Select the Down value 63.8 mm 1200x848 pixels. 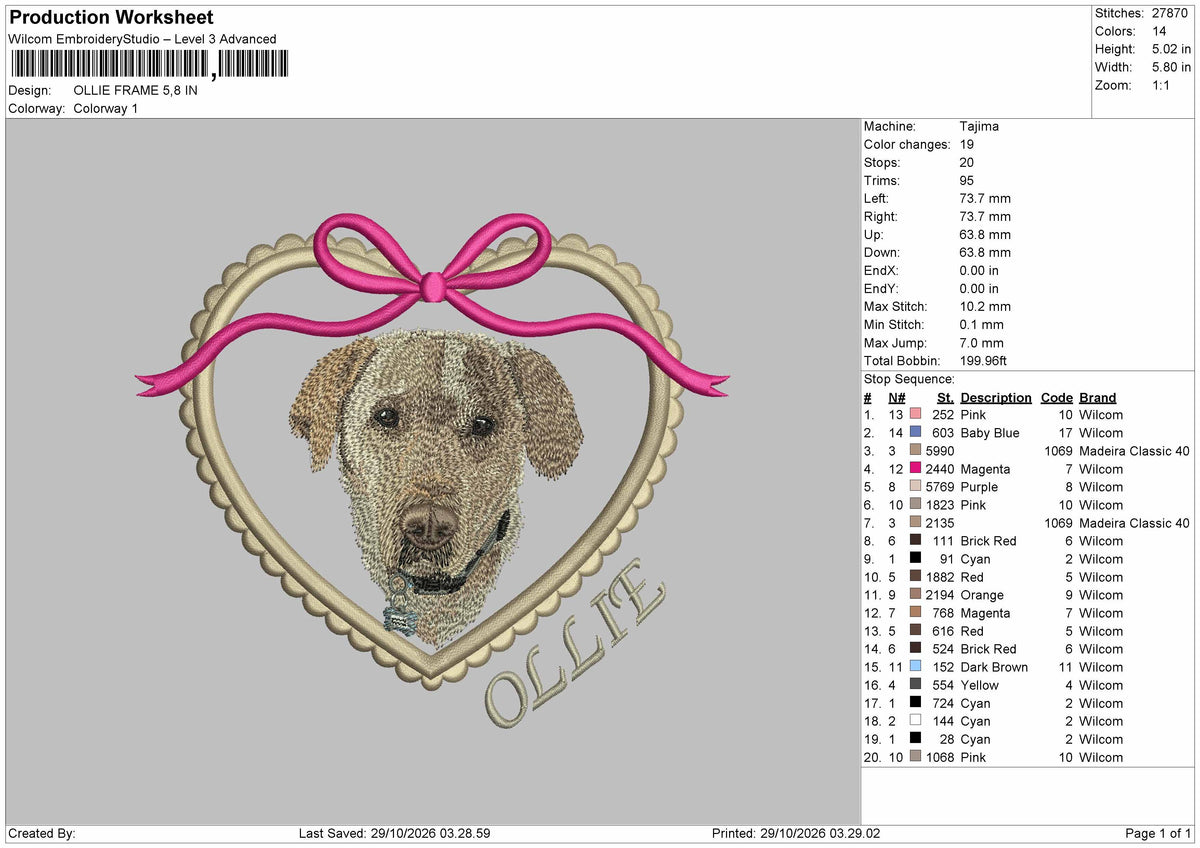click(985, 253)
